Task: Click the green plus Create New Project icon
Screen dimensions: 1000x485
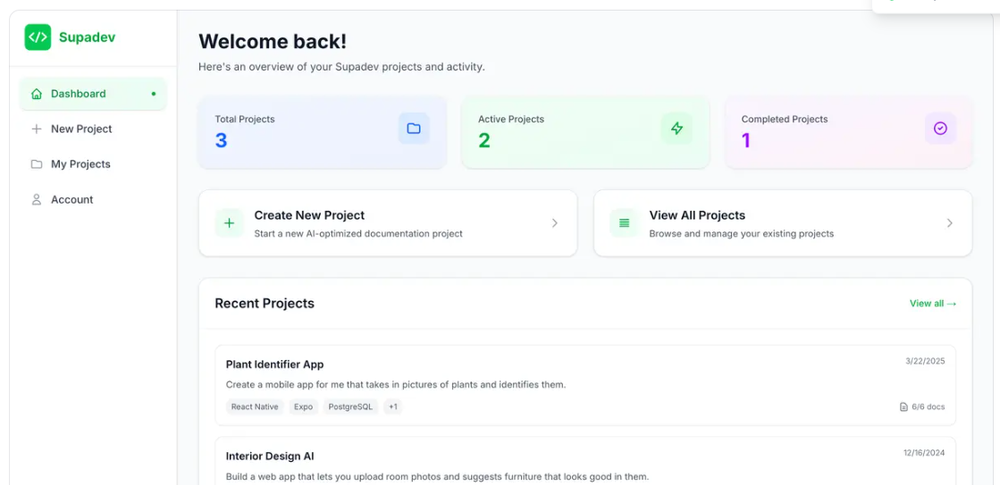Action: [229, 223]
